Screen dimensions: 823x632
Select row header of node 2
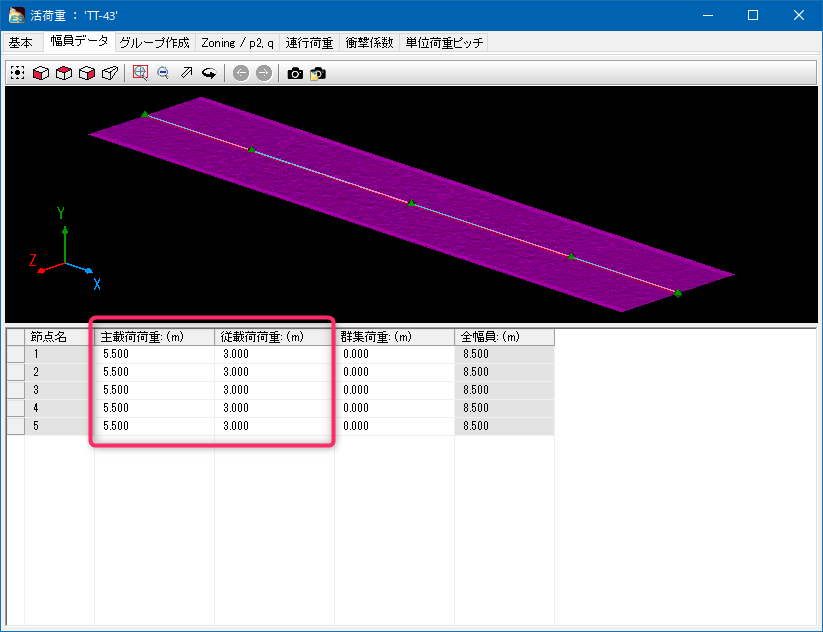pos(16,372)
